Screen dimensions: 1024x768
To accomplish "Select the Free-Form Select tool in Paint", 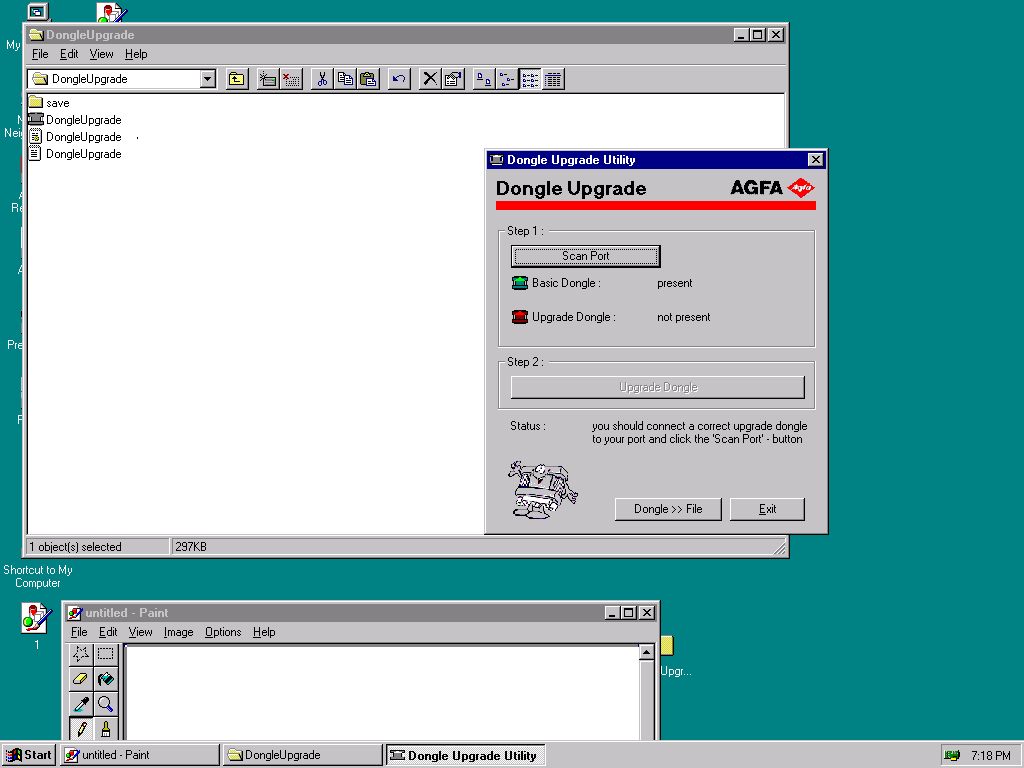I will [x=81, y=654].
